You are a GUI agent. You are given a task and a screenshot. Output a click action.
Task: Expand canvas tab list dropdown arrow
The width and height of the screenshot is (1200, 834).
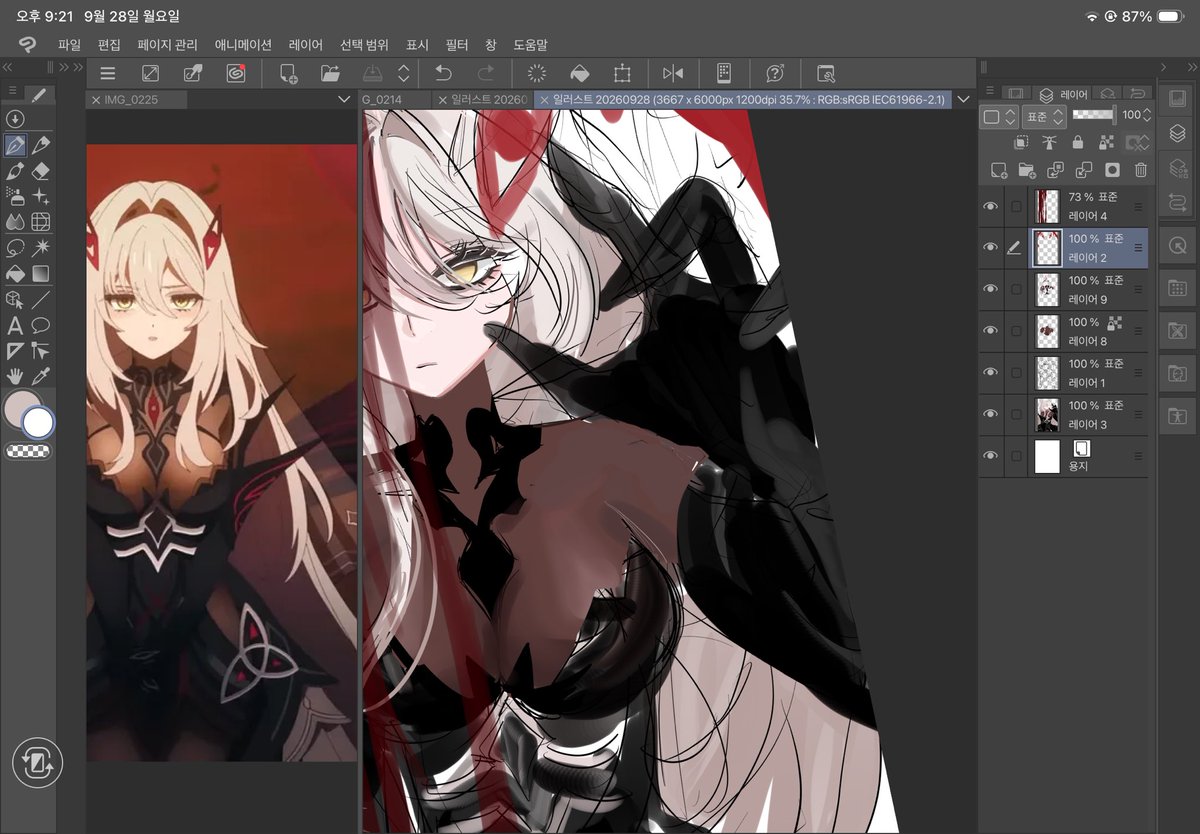coord(964,100)
